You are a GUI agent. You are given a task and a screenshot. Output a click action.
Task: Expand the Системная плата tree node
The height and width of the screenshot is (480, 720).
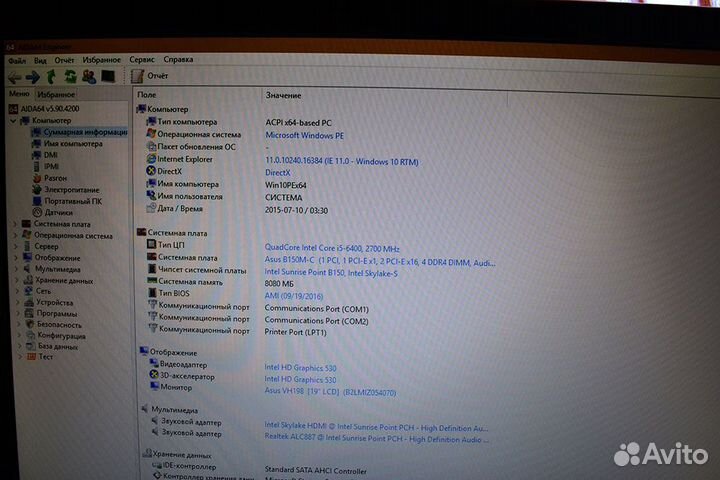(15, 224)
